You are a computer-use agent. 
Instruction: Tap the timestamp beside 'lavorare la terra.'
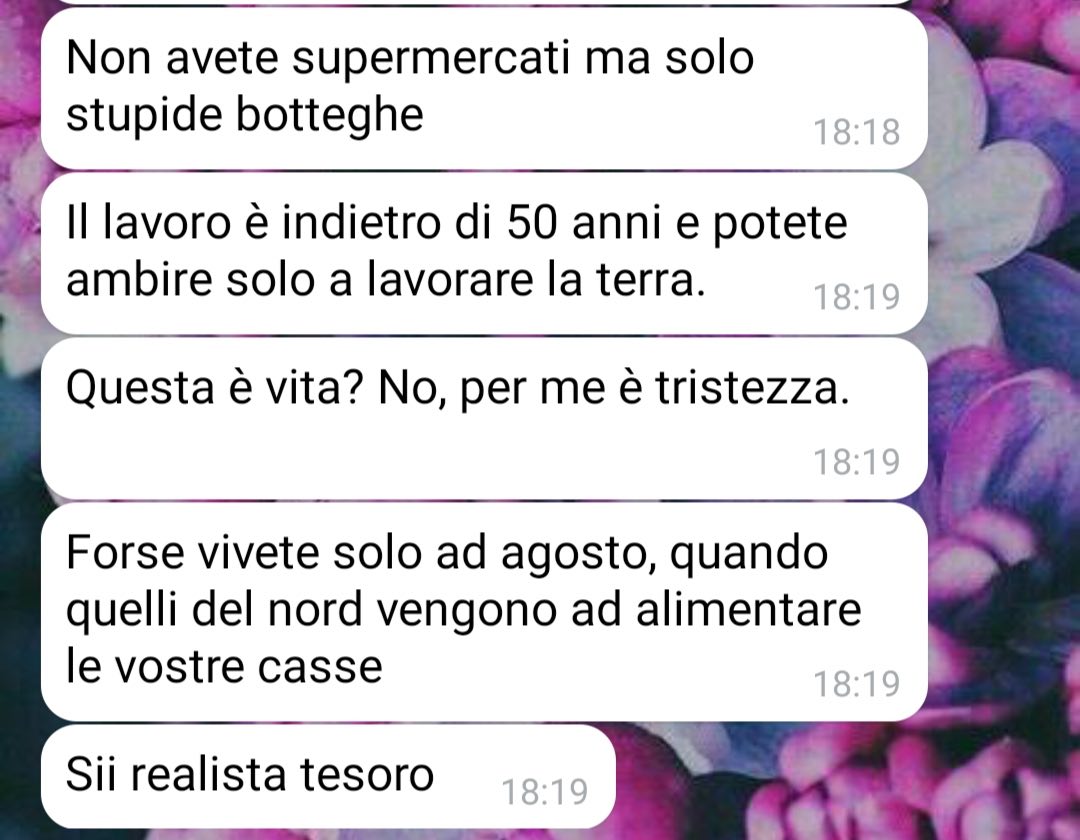point(856,297)
